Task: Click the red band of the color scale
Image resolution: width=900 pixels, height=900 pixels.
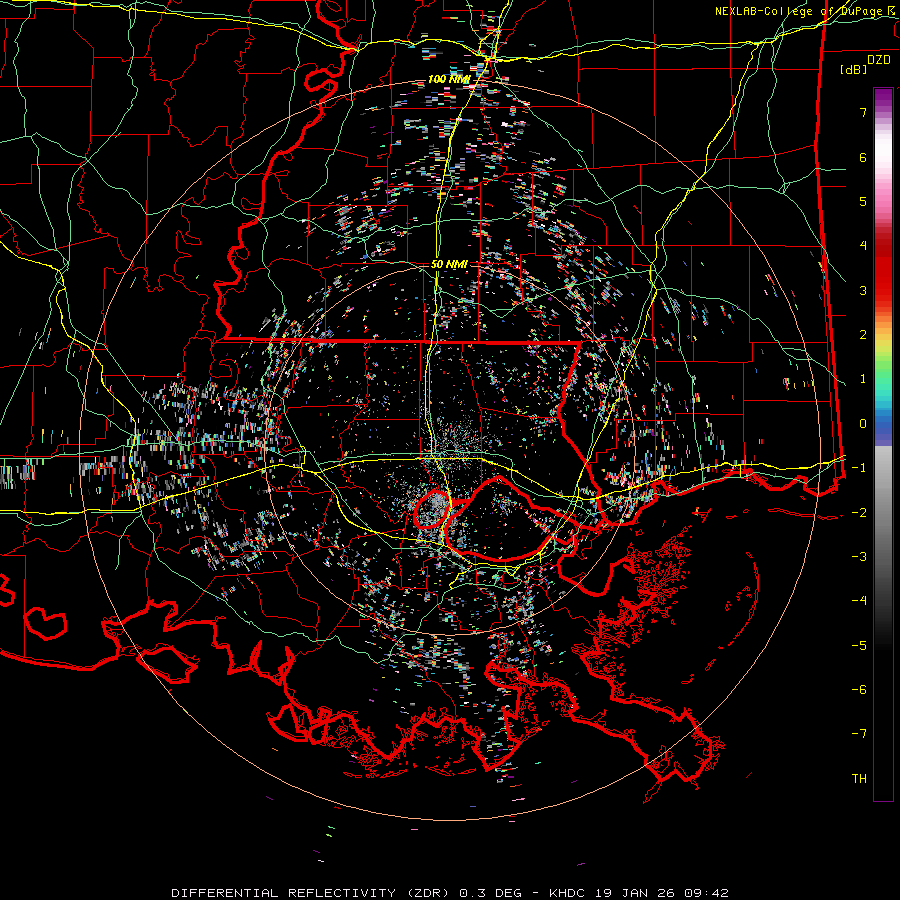Action: tap(883, 270)
